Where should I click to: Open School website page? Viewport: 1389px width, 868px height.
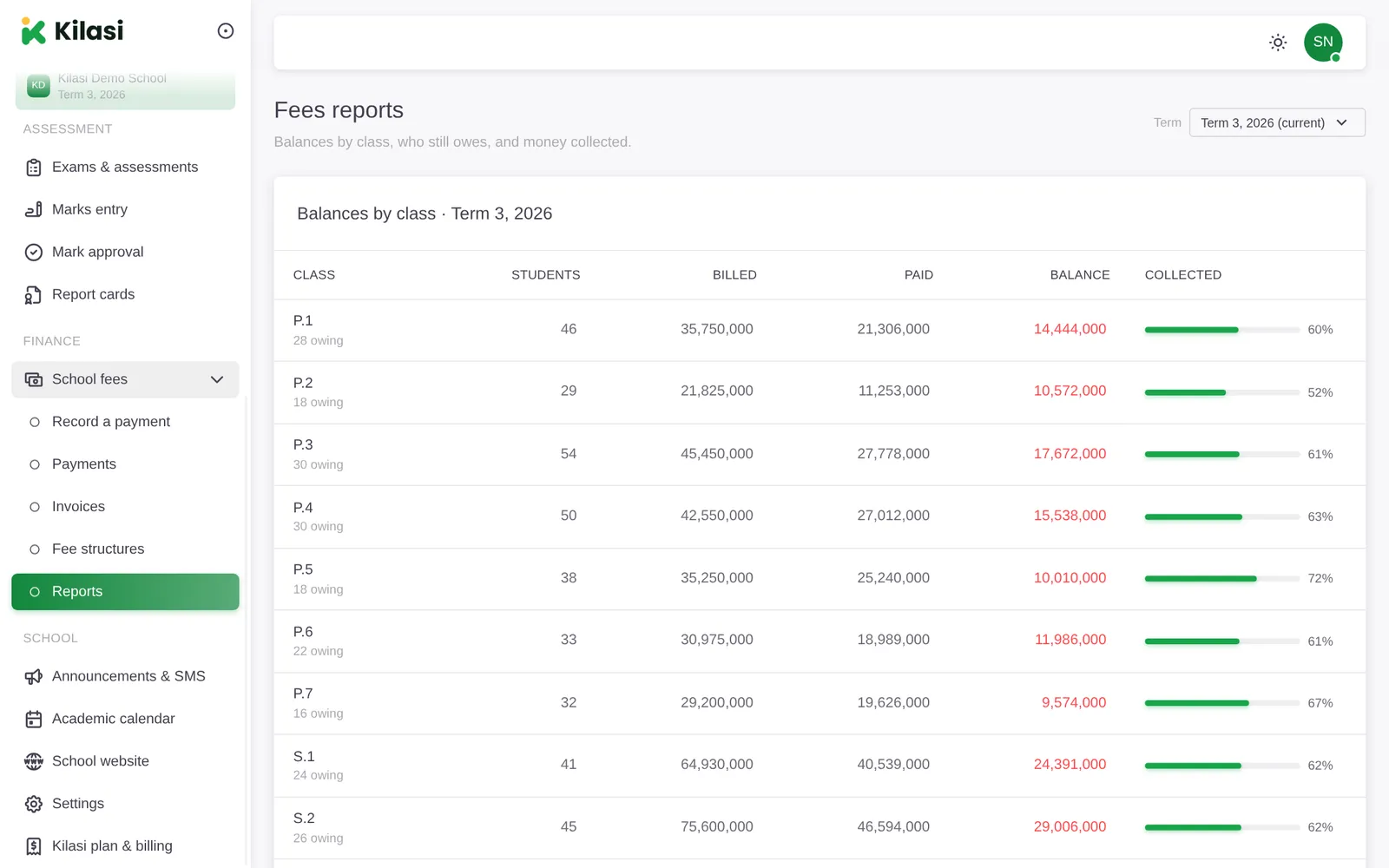coord(125,762)
